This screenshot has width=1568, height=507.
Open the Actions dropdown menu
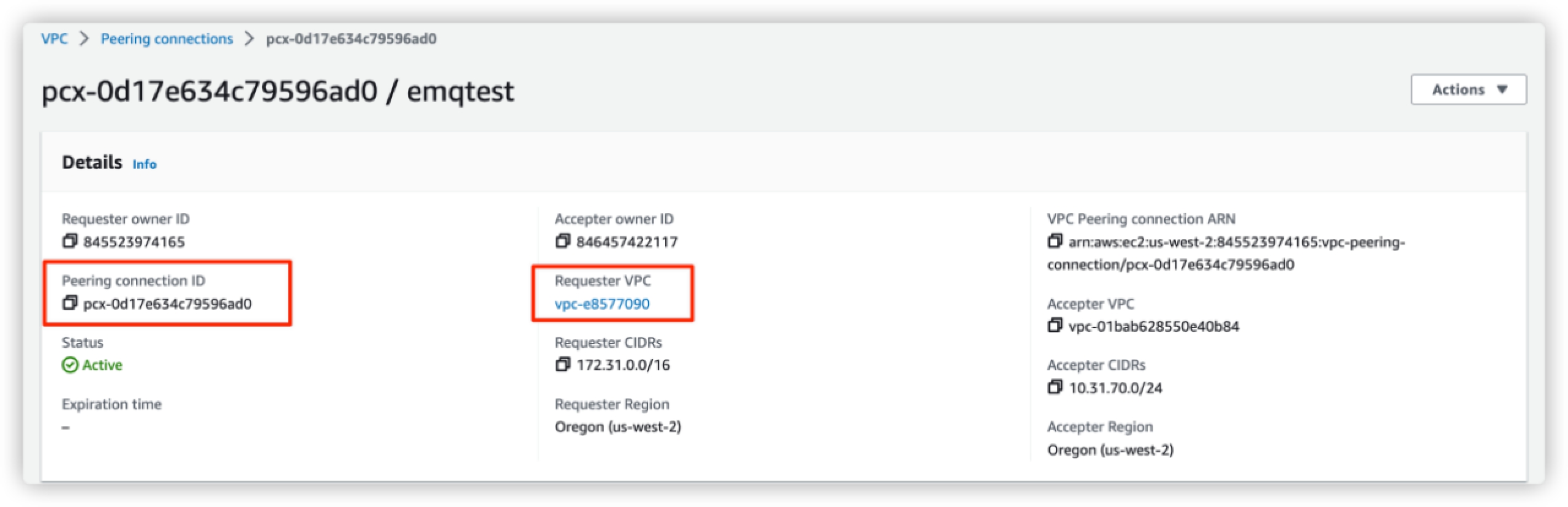(x=1468, y=90)
